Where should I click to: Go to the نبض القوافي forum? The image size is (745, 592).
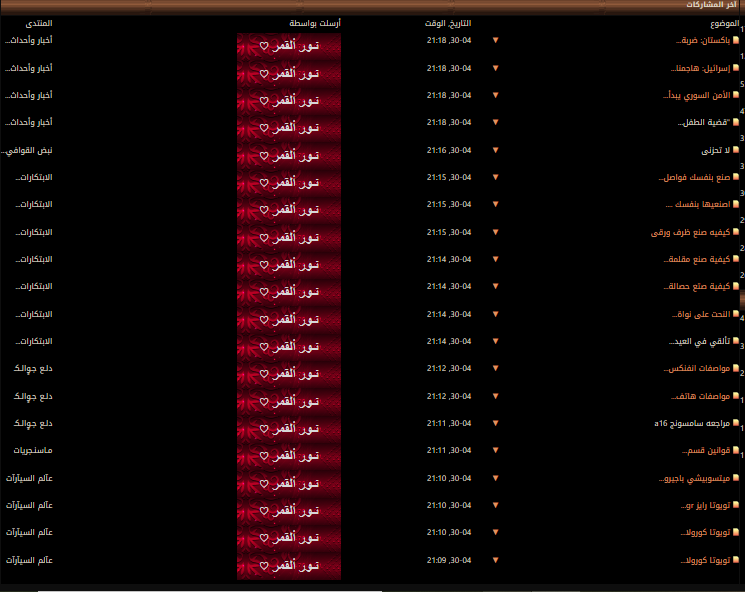coord(27,150)
